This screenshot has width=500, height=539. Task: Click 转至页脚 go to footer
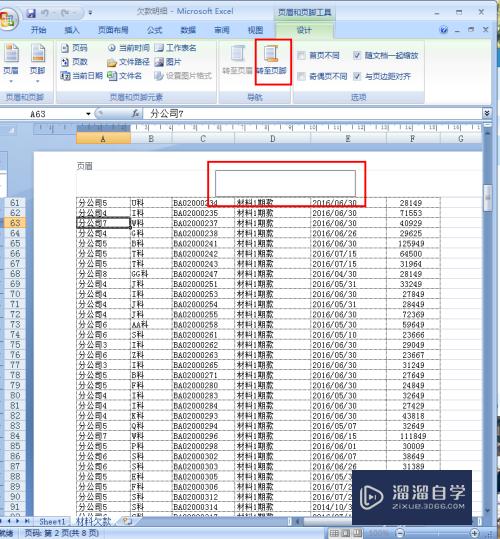pyautogui.click(x=272, y=60)
